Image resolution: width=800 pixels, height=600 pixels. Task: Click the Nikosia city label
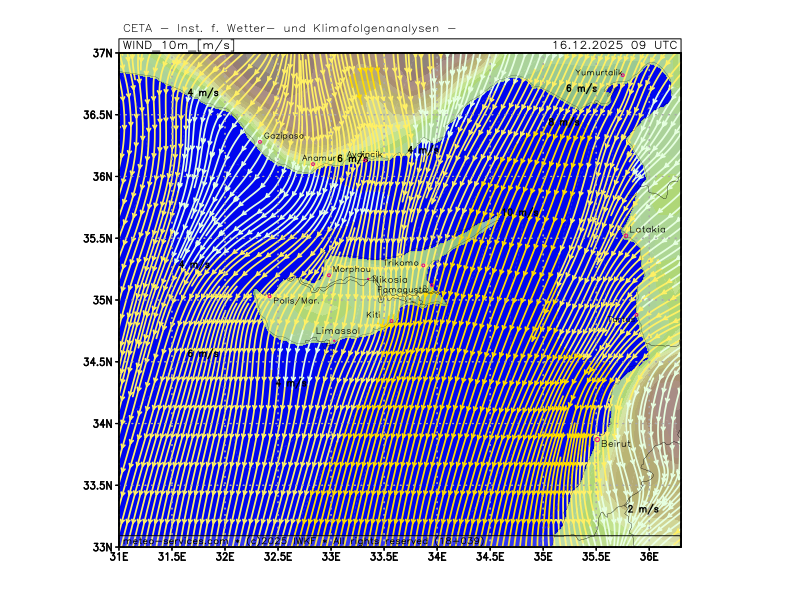[390, 279]
